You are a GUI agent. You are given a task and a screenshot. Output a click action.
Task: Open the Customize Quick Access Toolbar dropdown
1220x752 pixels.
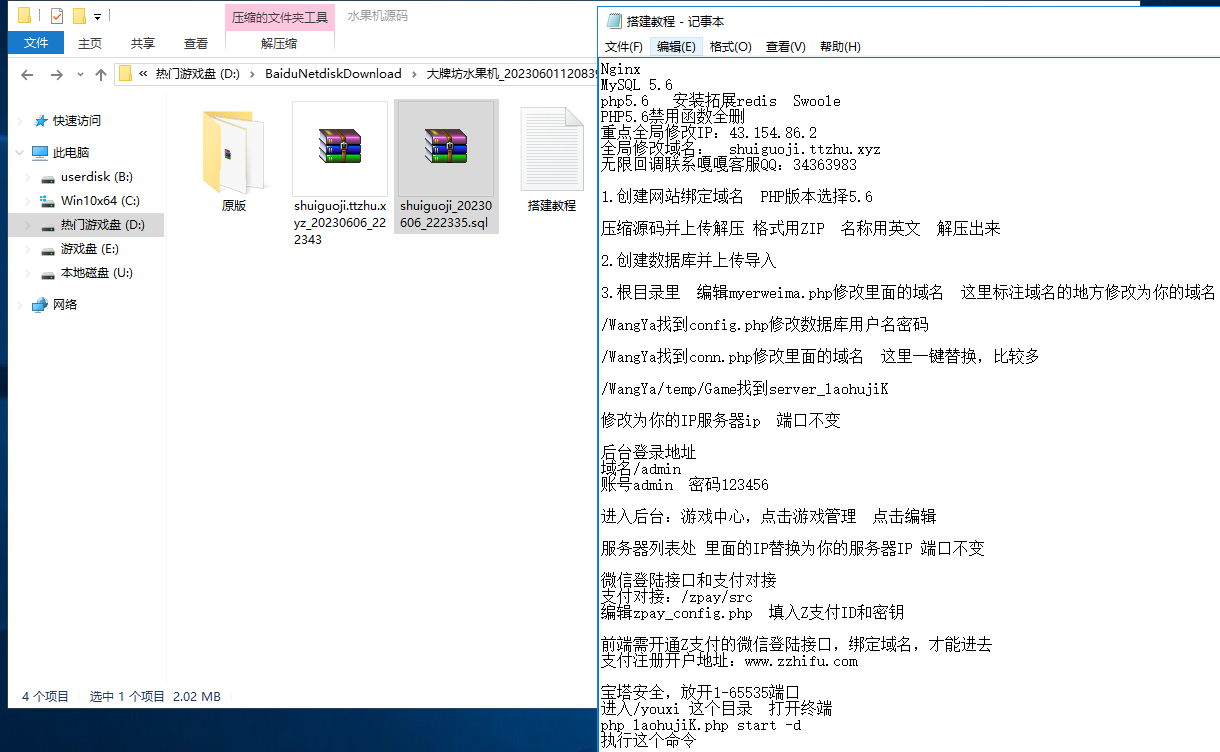point(97,16)
